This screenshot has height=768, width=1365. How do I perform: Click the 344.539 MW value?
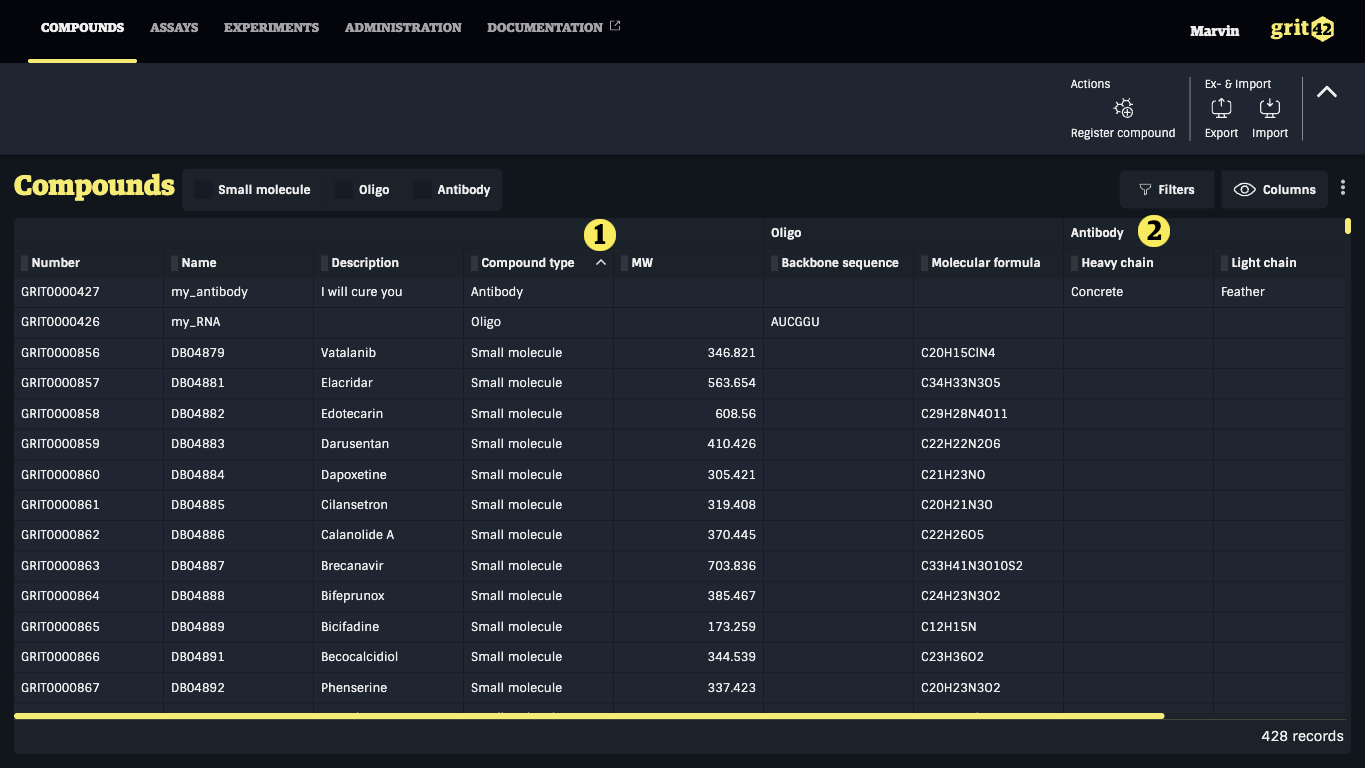(x=731, y=657)
